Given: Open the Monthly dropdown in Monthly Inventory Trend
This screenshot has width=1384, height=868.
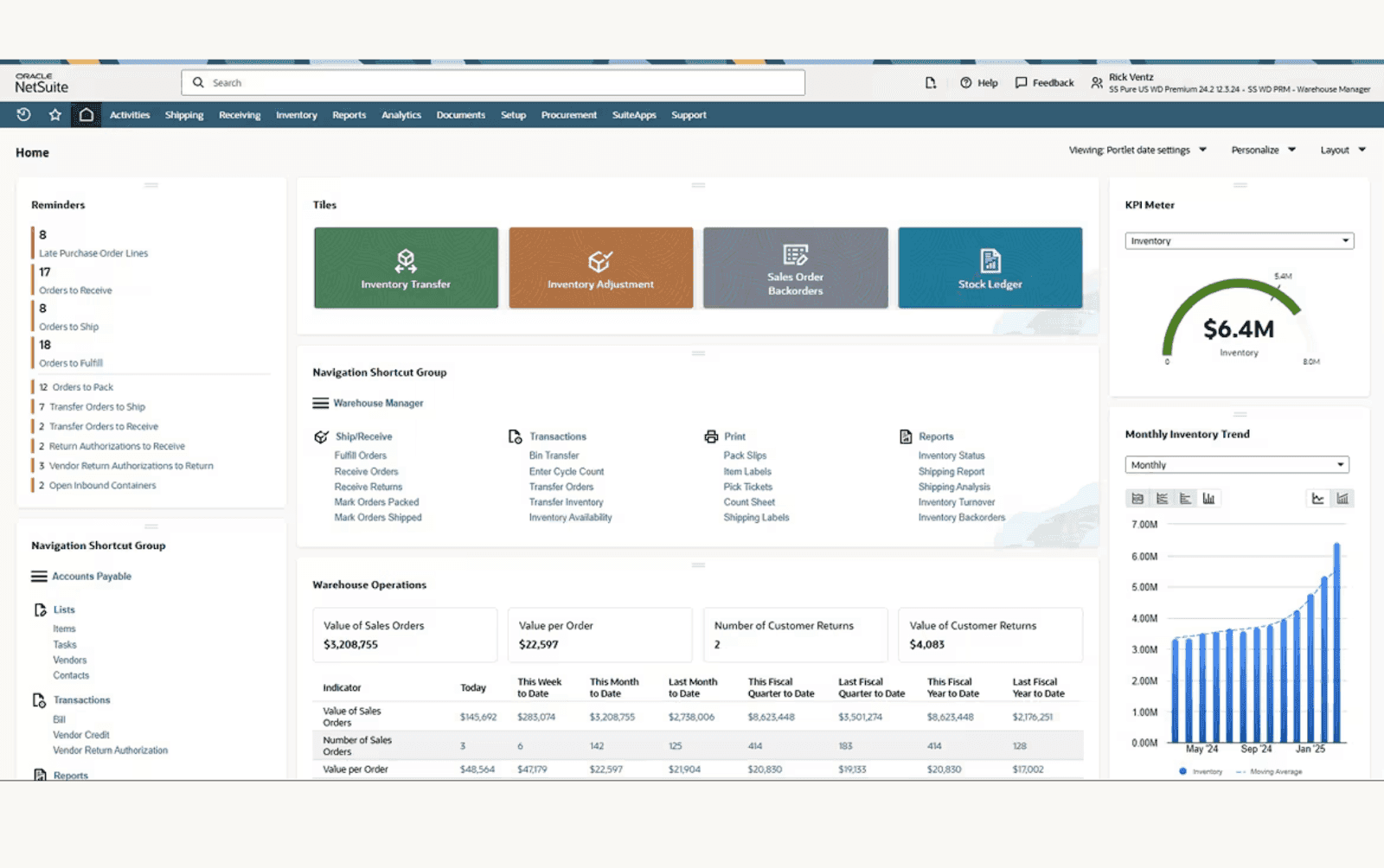Looking at the screenshot, I should click(x=1236, y=464).
